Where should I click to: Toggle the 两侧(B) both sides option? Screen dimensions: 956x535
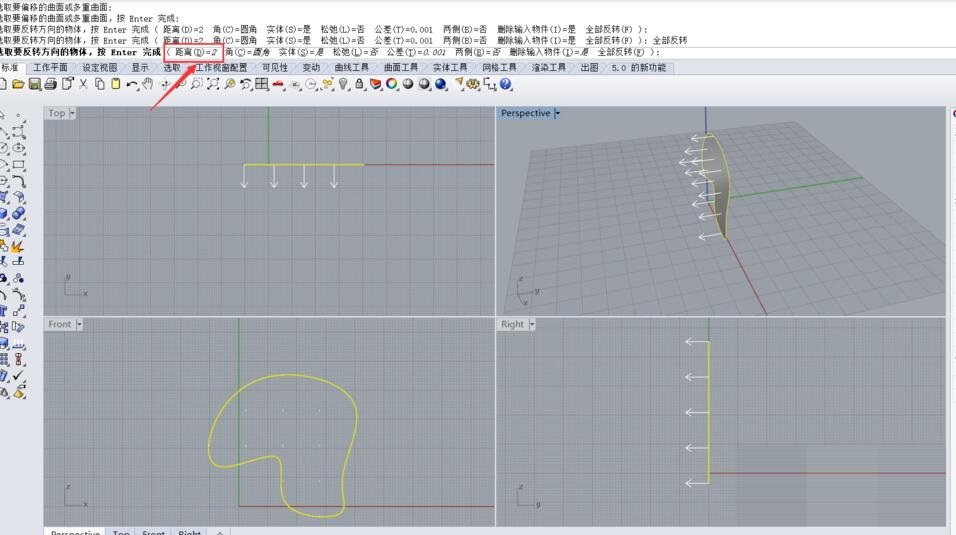pyautogui.click(x=478, y=52)
